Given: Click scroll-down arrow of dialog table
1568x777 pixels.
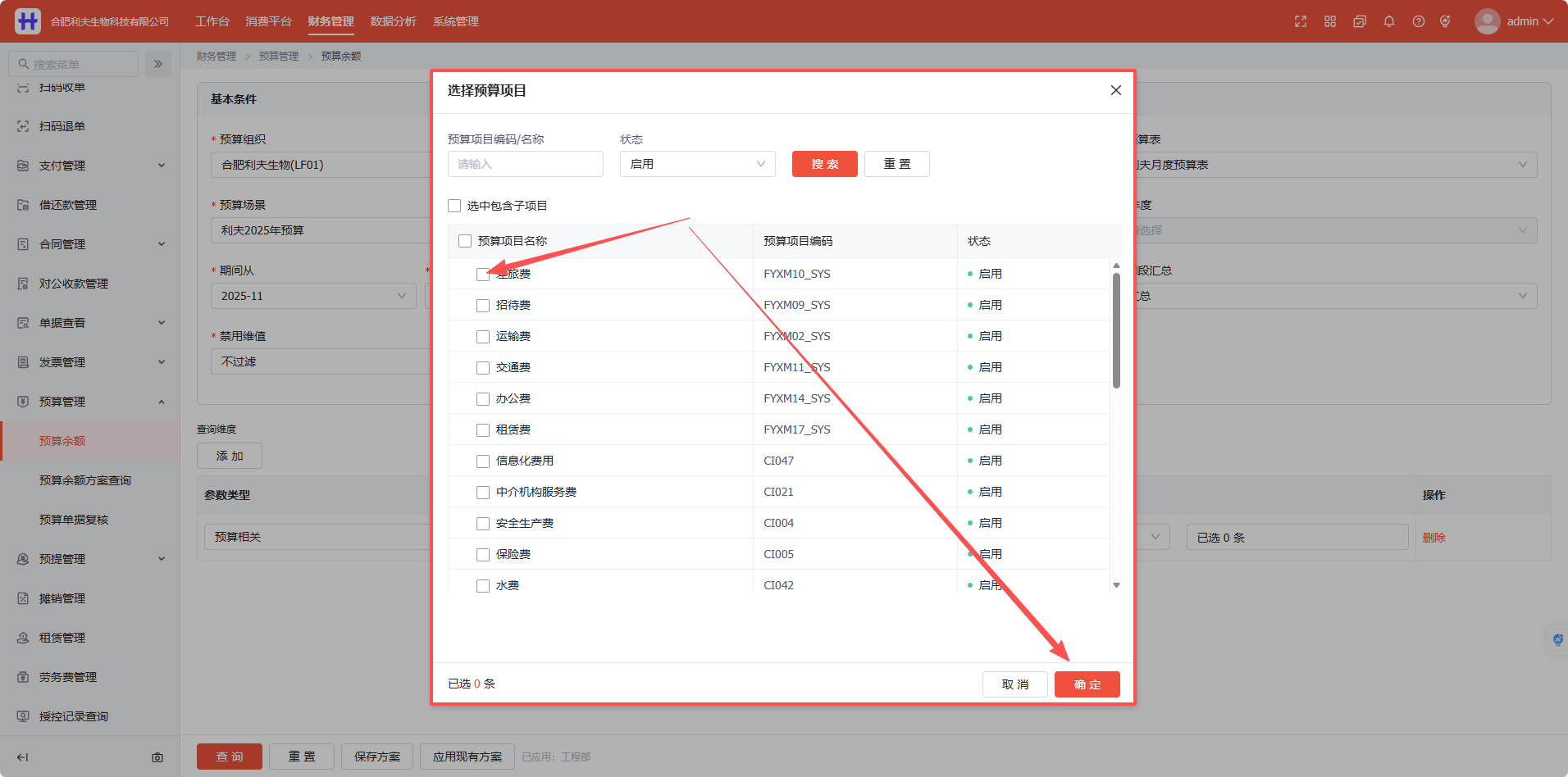Looking at the screenshot, I should click(x=1116, y=585).
